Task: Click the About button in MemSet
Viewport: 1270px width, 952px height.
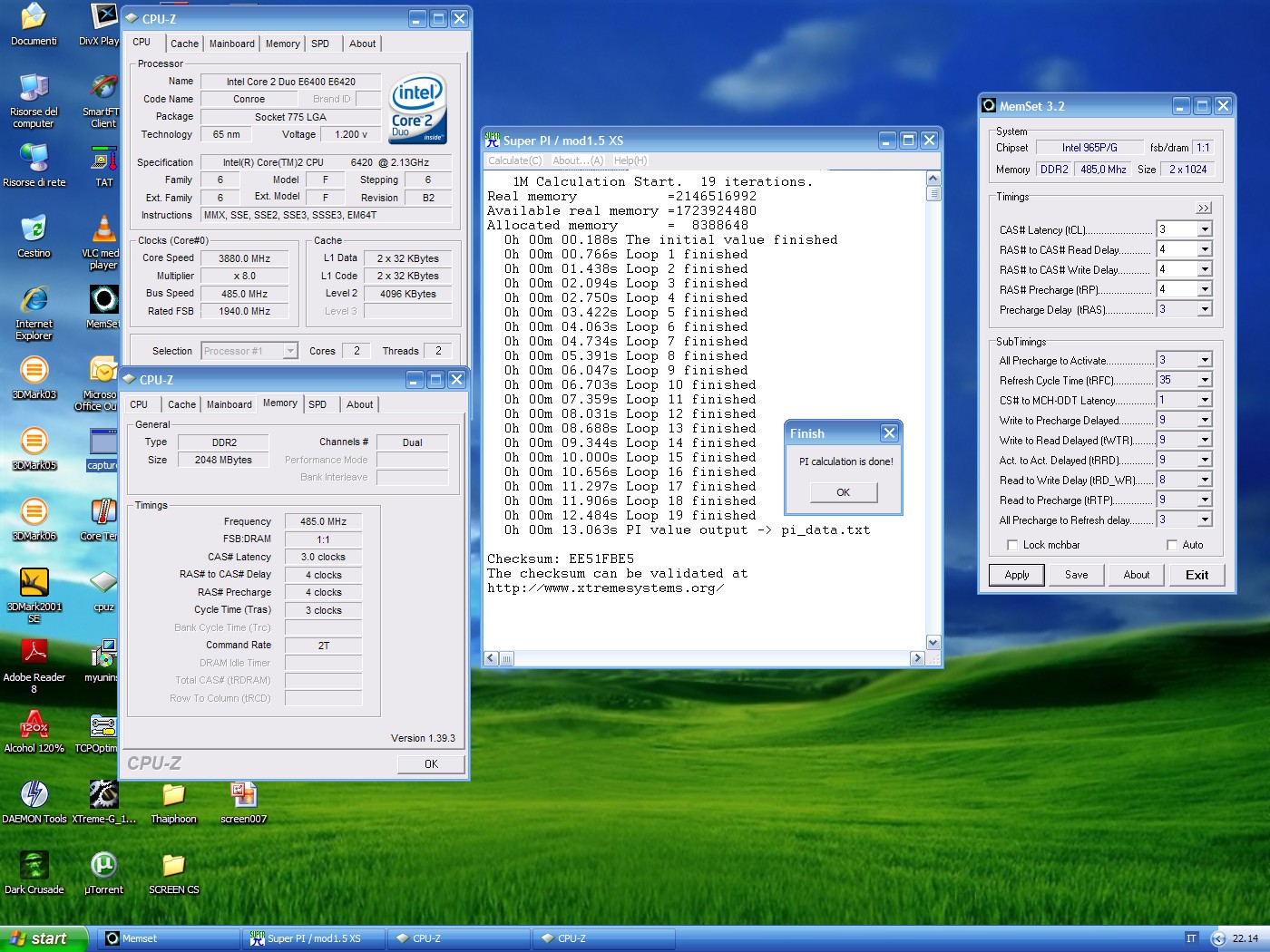Action: (x=1136, y=575)
